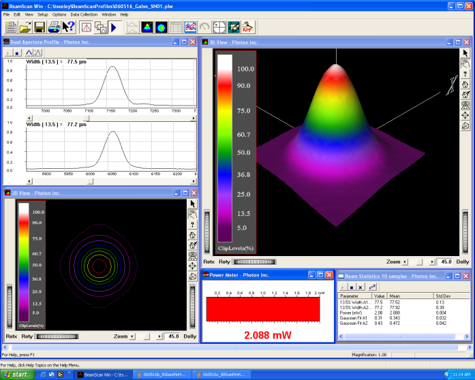Click the 2.088 mW power reading
This screenshot has width=475, height=380.
[268, 335]
